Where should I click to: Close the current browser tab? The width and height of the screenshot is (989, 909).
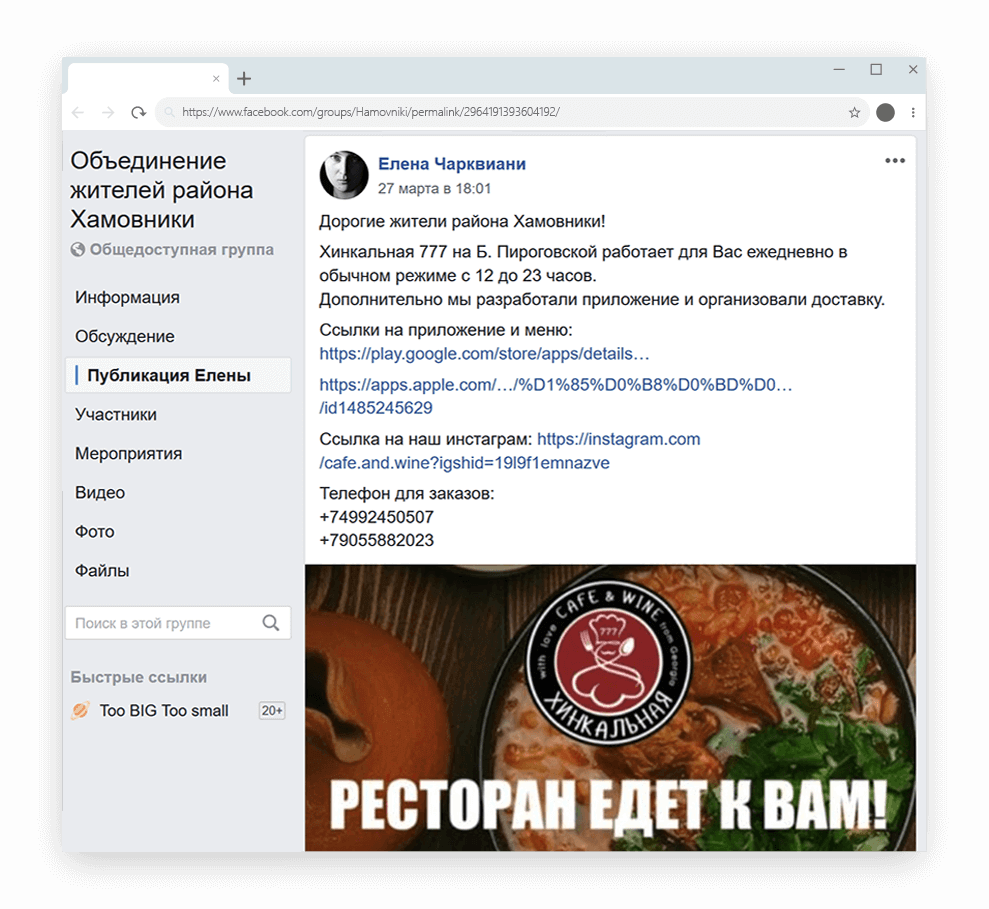point(216,79)
